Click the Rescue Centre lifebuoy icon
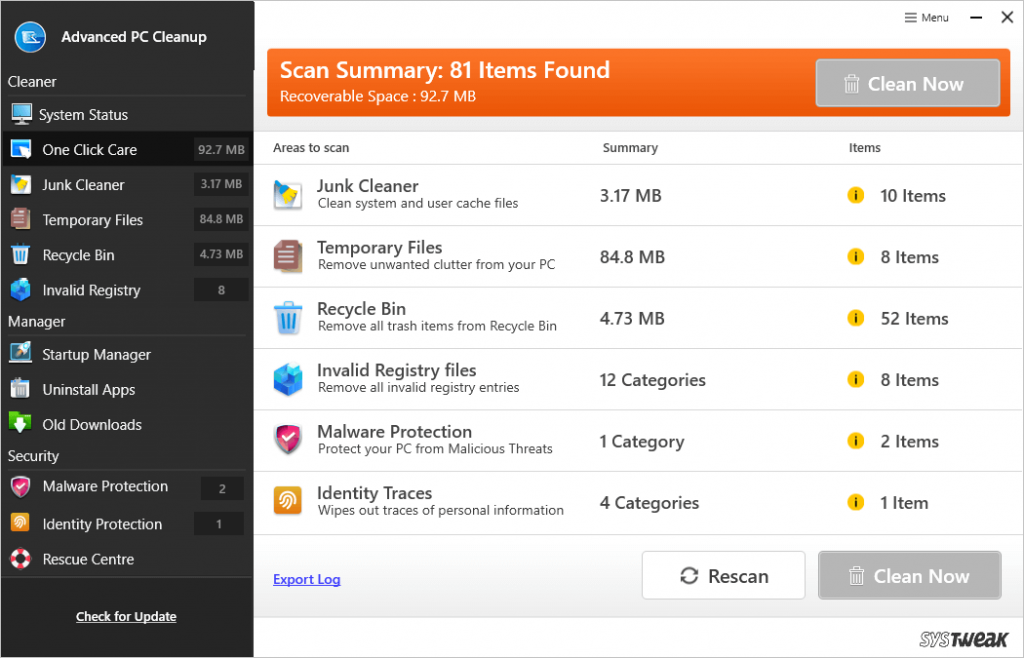The height and width of the screenshot is (658, 1024). [21, 559]
